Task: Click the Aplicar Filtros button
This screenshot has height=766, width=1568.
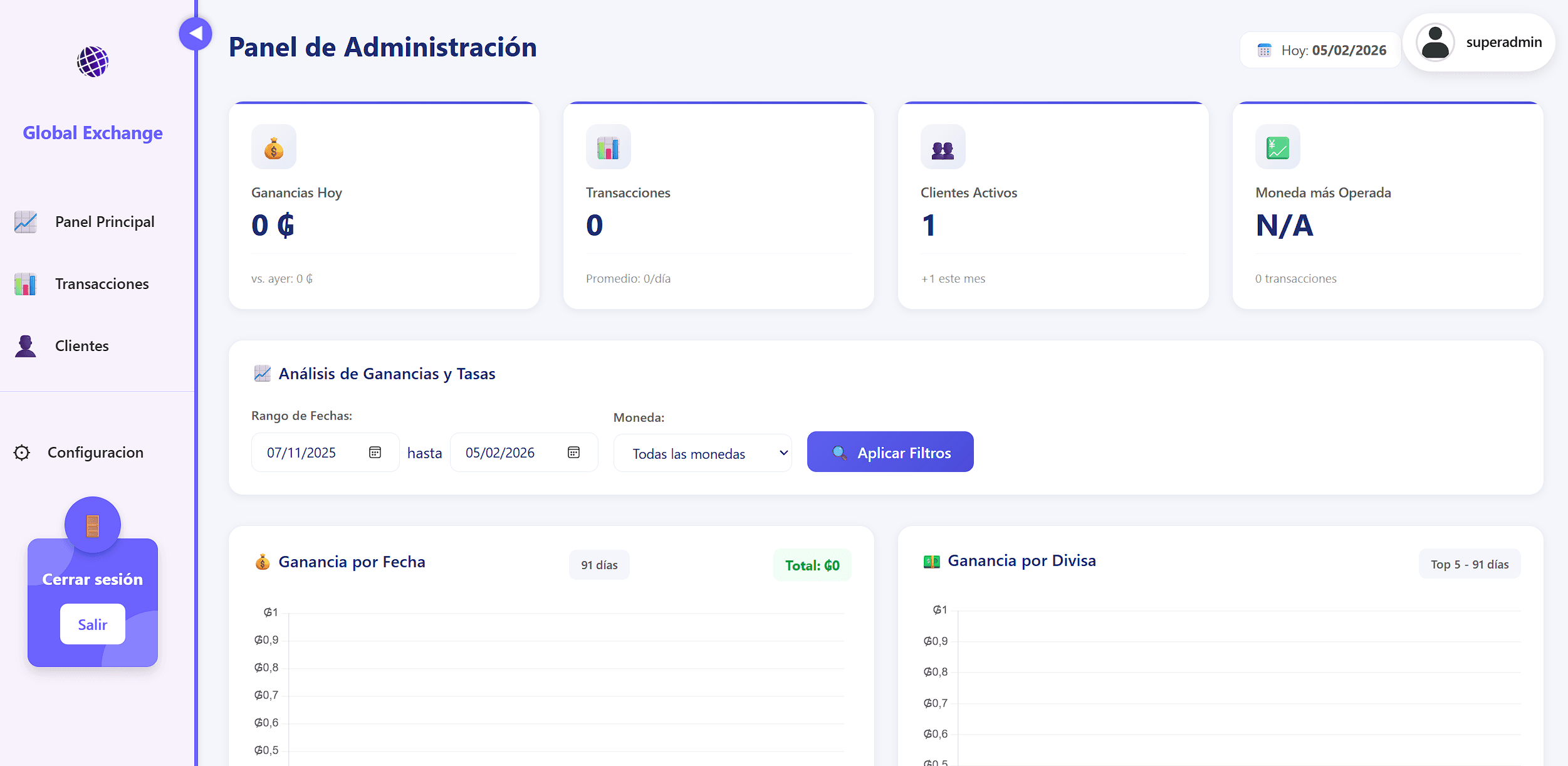Action: click(x=891, y=452)
